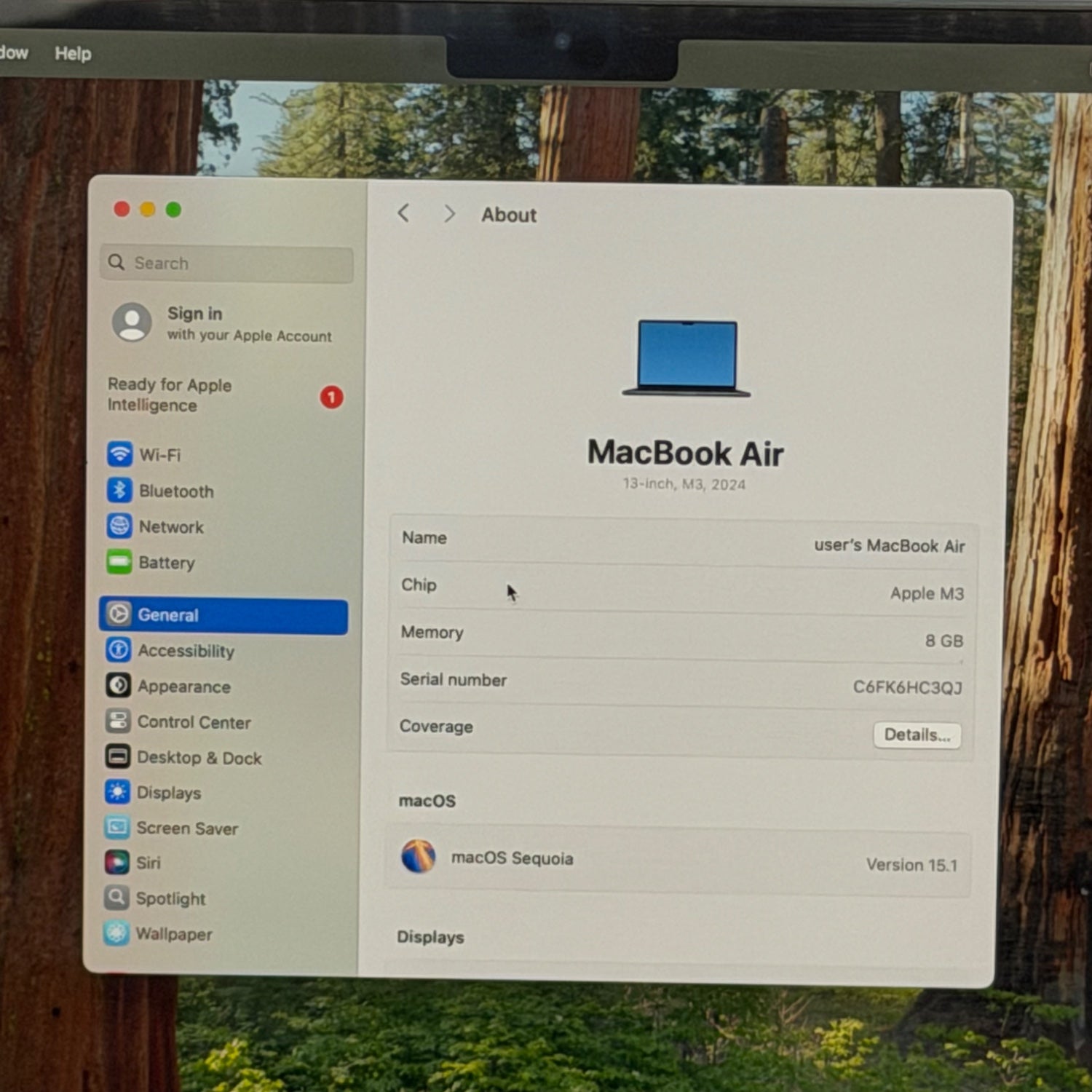This screenshot has height=1092, width=1092.
Task: Click the MacBook Air laptop image
Action: (x=687, y=358)
